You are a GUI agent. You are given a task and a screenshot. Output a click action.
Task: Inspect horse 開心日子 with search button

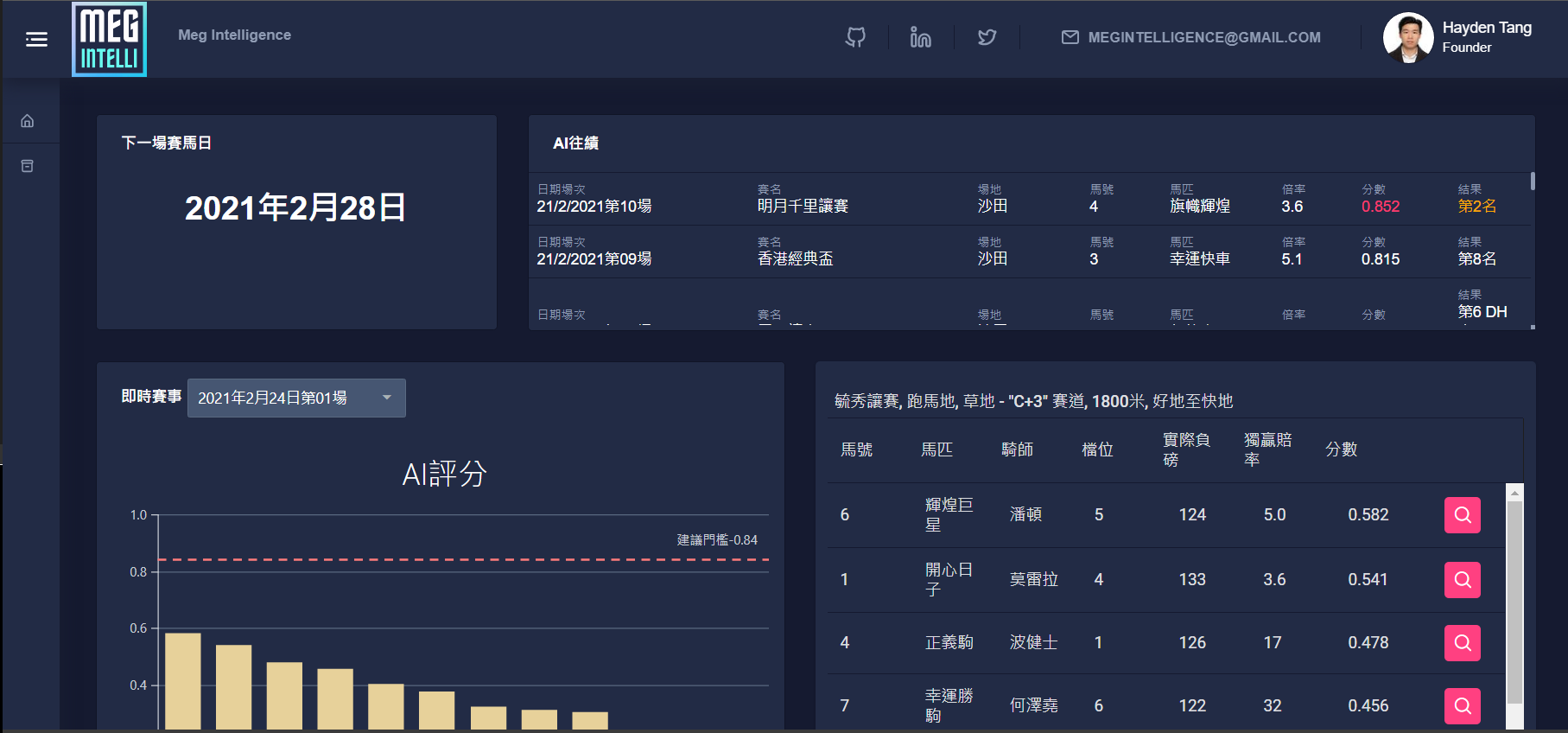[1462, 580]
